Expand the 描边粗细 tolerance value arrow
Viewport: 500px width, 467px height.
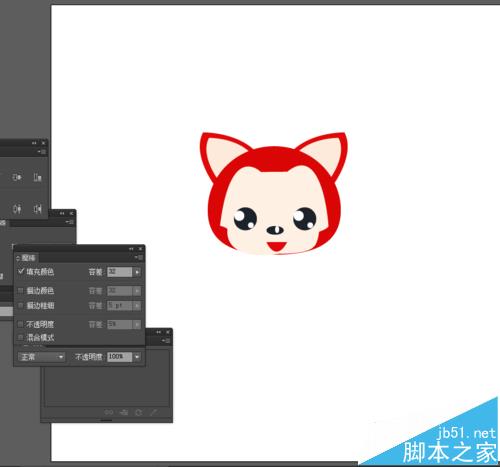coord(137,306)
